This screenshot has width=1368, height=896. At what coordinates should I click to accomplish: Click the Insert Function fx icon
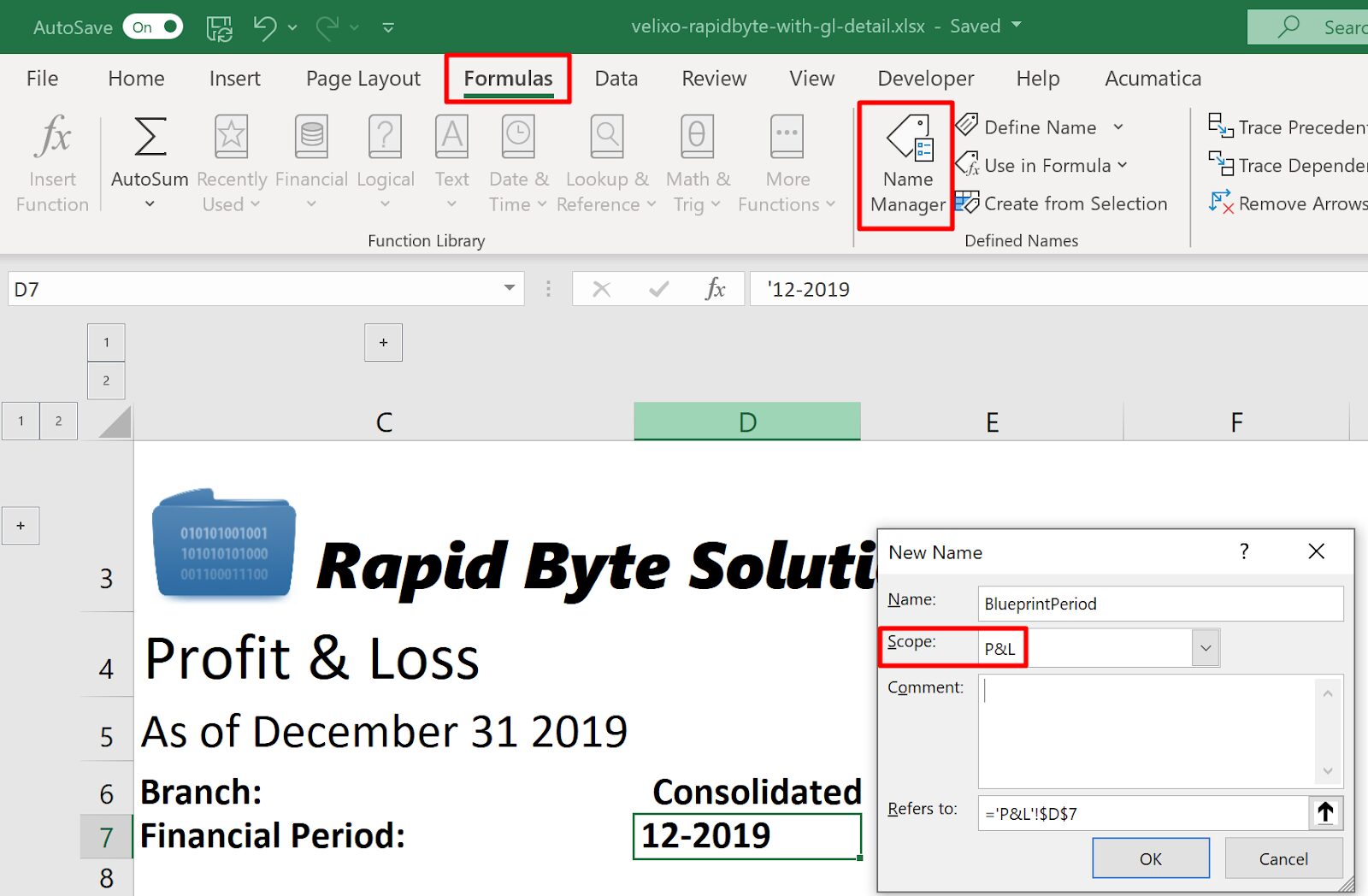pyautogui.click(x=53, y=136)
